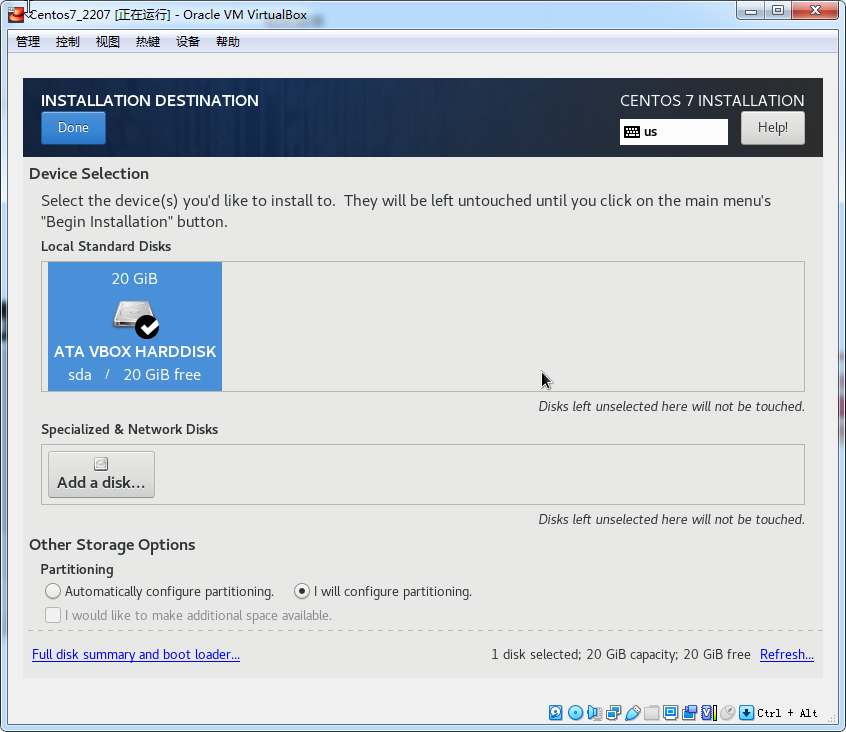The height and width of the screenshot is (732, 846).
Task: Click the hard disk activity icon in status bar
Action: pyautogui.click(x=556, y=713)
